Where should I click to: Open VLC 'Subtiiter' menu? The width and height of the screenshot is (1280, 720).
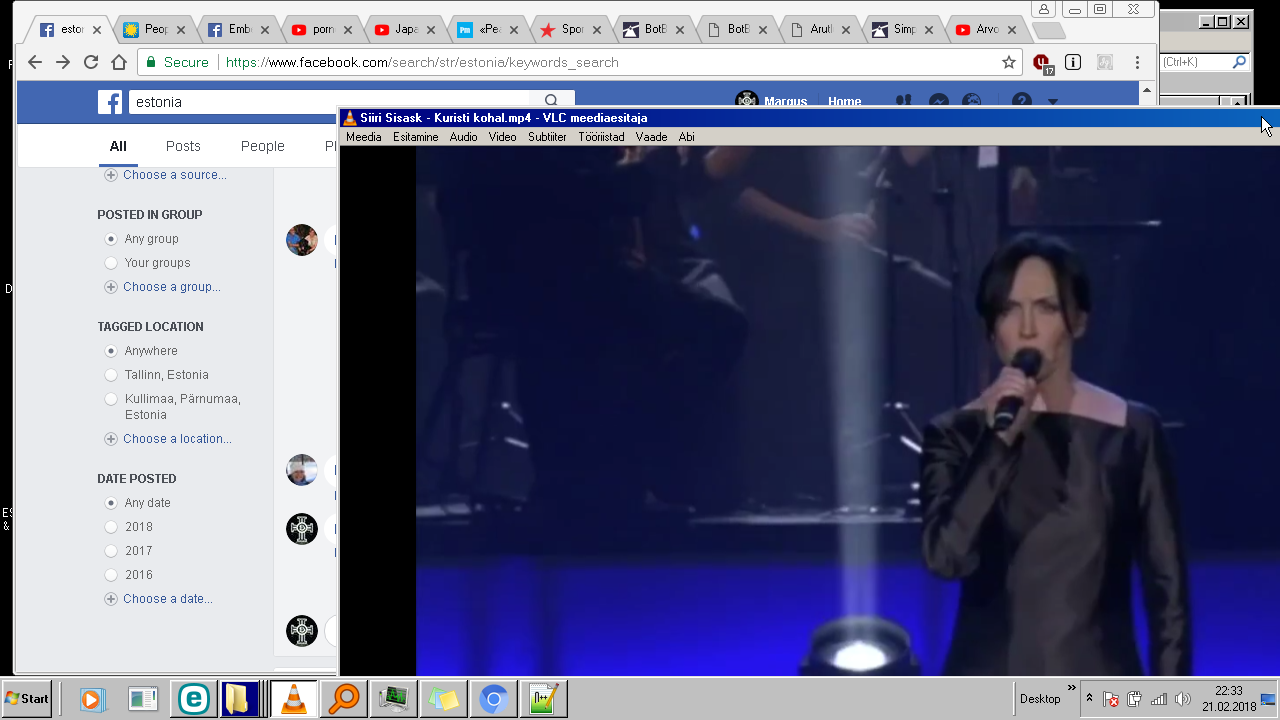[x=547, y=137]
